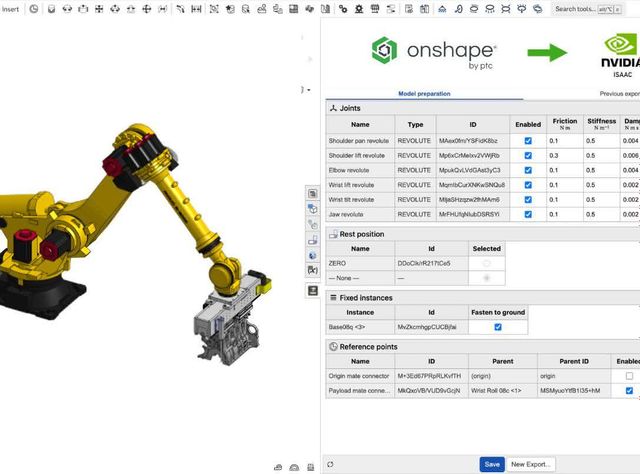The height and width of the screenshot is (474, 640).
Task: Click the Friction column header
Action: pos(565,124)
